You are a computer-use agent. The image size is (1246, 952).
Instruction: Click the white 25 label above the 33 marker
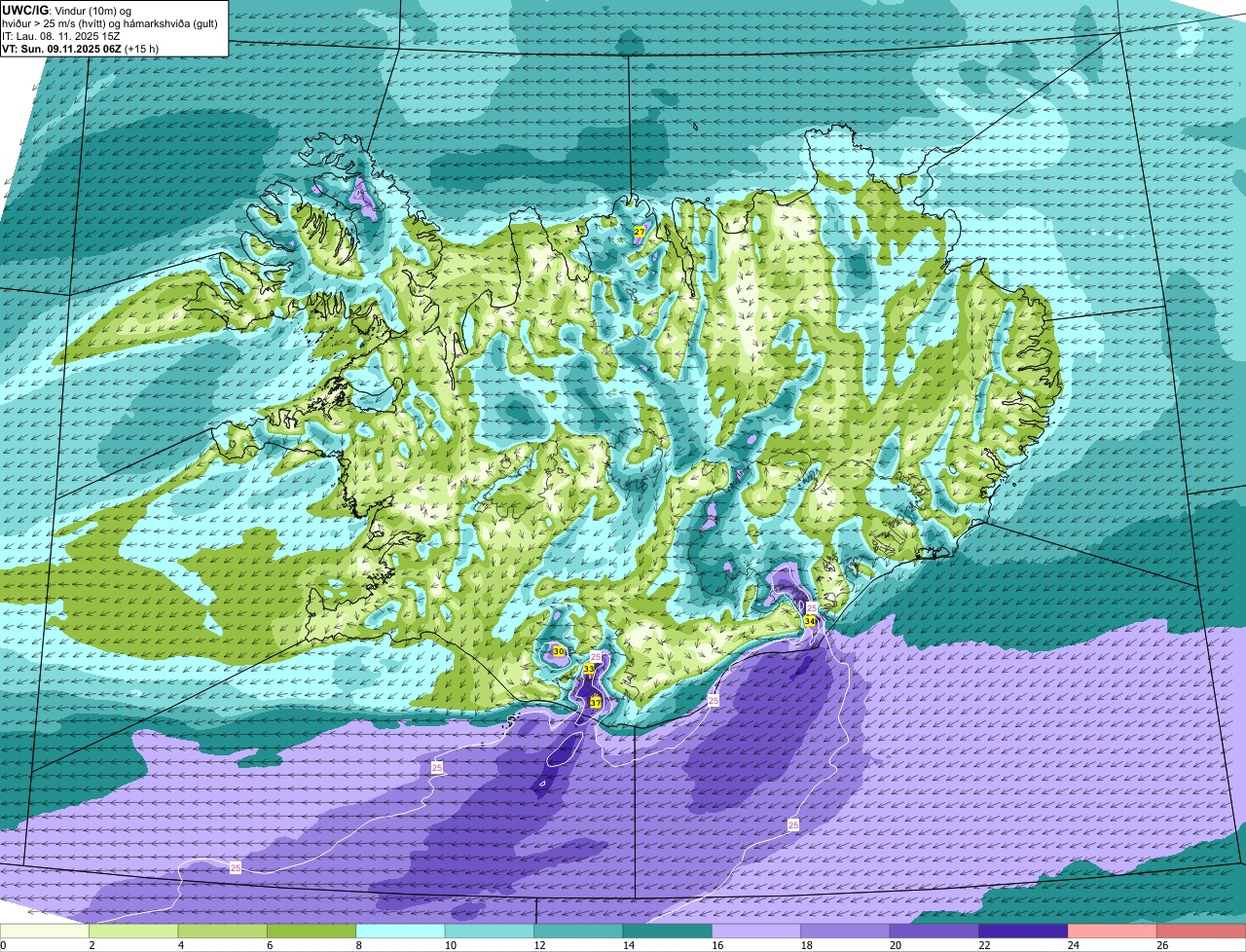pos(596,657)
